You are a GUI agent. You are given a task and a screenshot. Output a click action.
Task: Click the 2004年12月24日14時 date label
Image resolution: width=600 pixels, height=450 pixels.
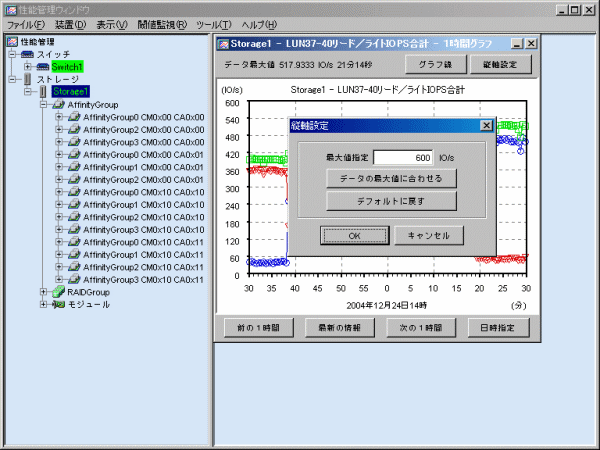click(x=386, y=305)
